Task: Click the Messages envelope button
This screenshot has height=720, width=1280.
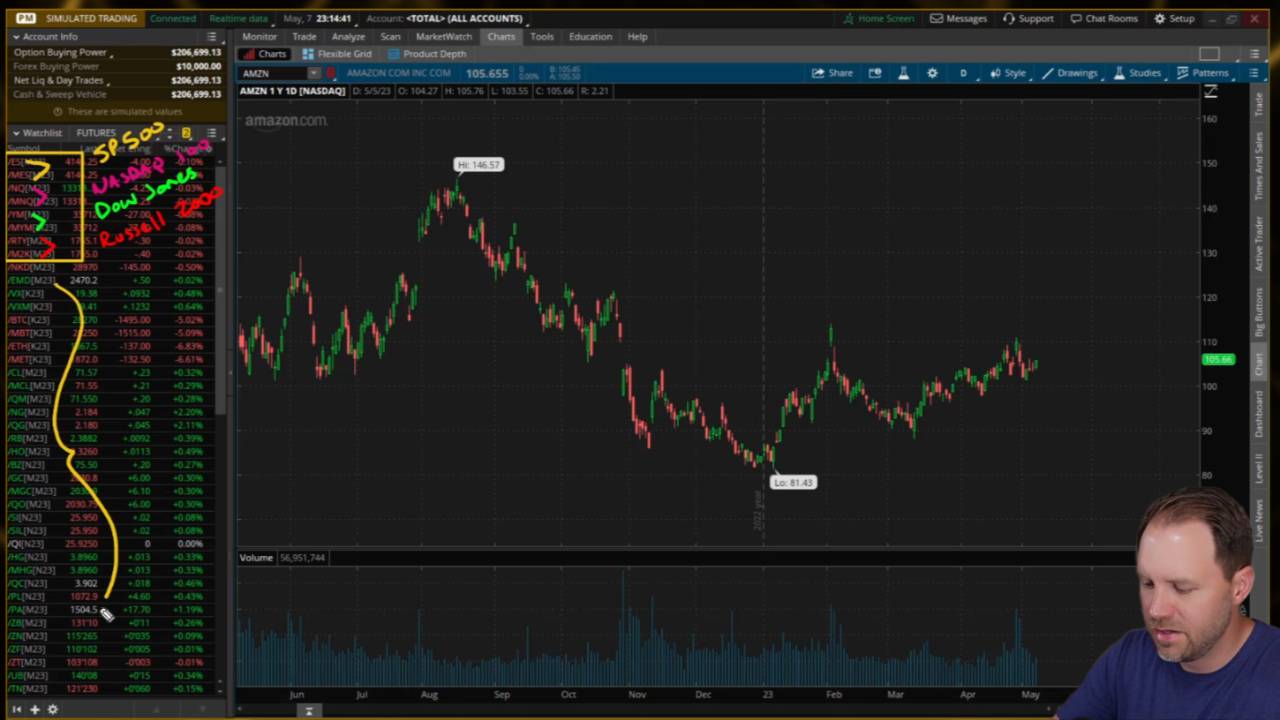Action: coord(959,18)
